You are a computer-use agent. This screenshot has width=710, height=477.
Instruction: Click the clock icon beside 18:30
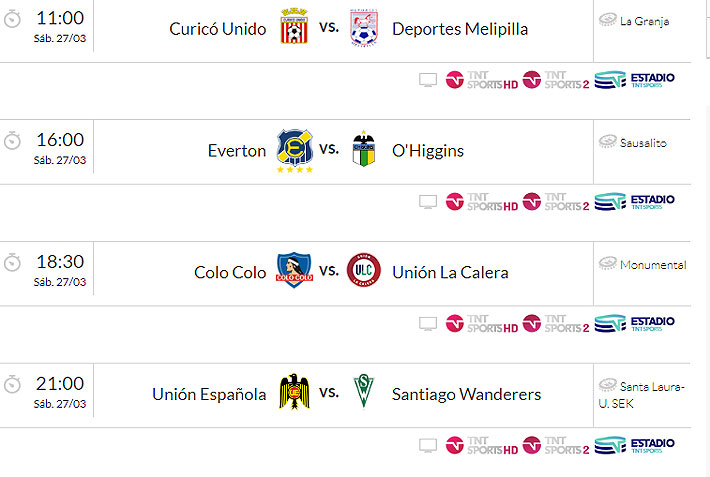click(12, 263)
